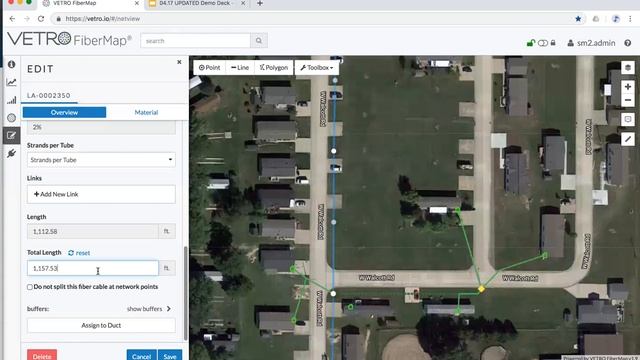Select the Point drawing tool
Viewport: 640px width, 360px height.
pos(209,67)
